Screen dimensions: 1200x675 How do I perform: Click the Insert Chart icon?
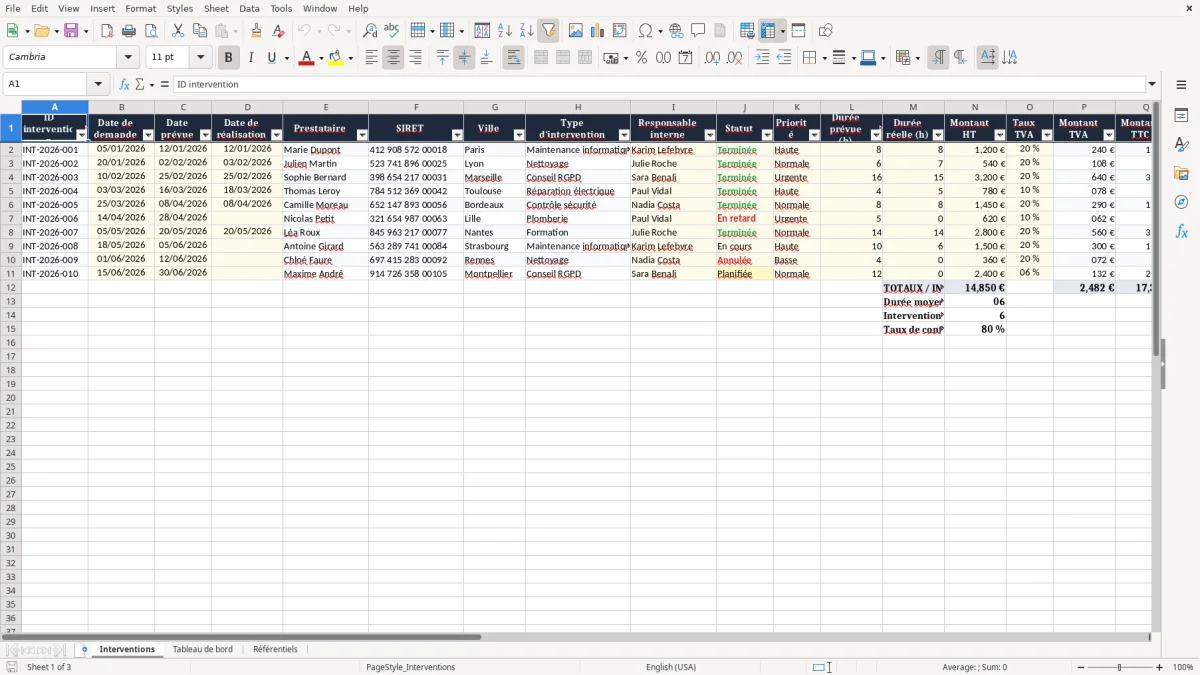(x=598, y=31)
